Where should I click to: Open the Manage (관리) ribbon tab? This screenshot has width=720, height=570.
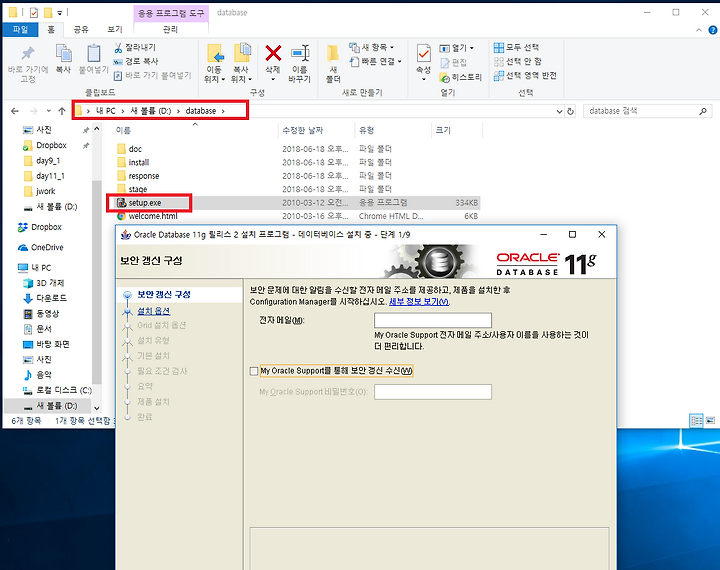point(170,29)
